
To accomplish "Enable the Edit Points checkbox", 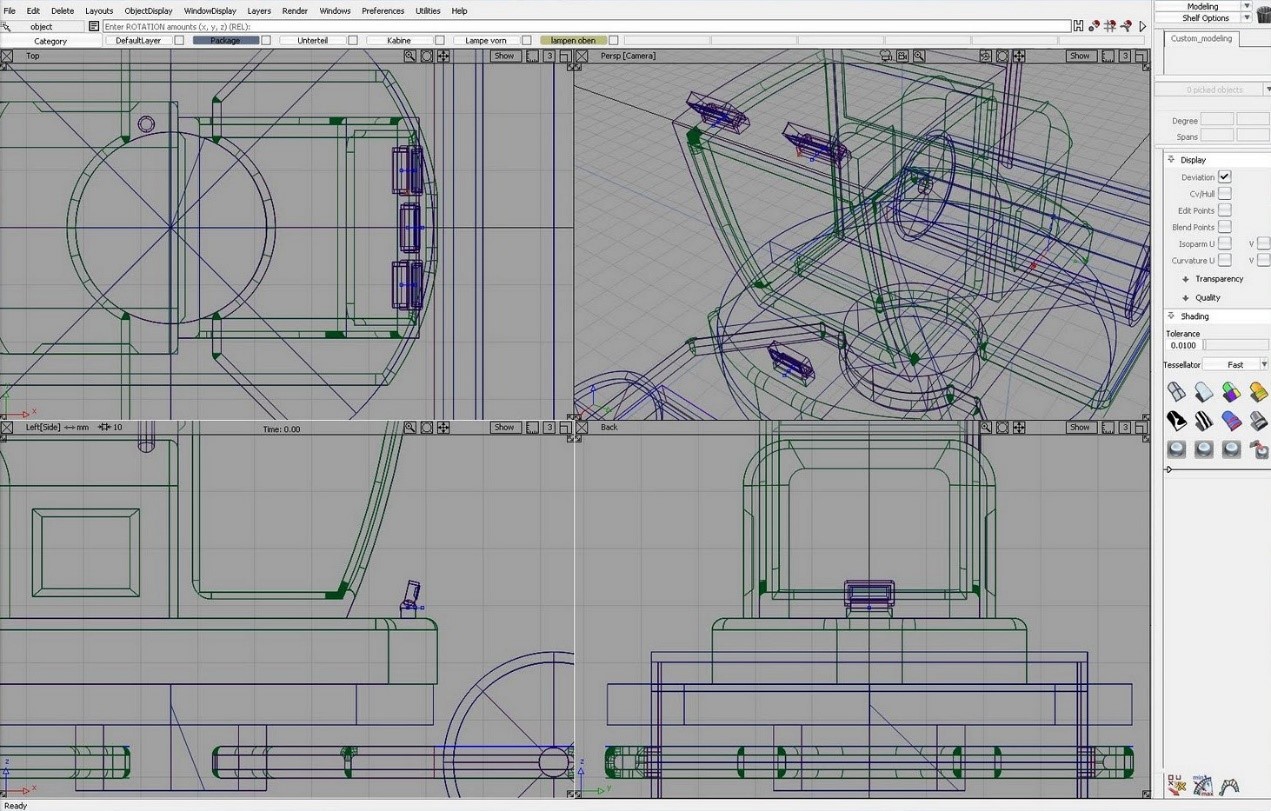I will point(1224,210).
